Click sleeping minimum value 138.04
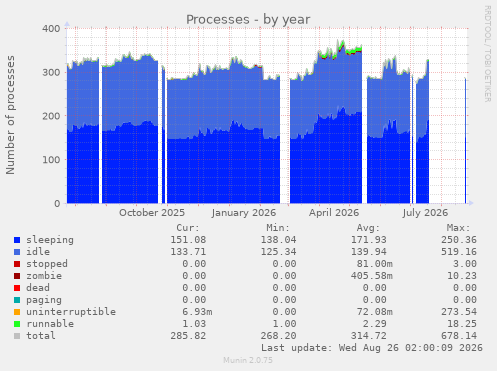 (278, 240)
